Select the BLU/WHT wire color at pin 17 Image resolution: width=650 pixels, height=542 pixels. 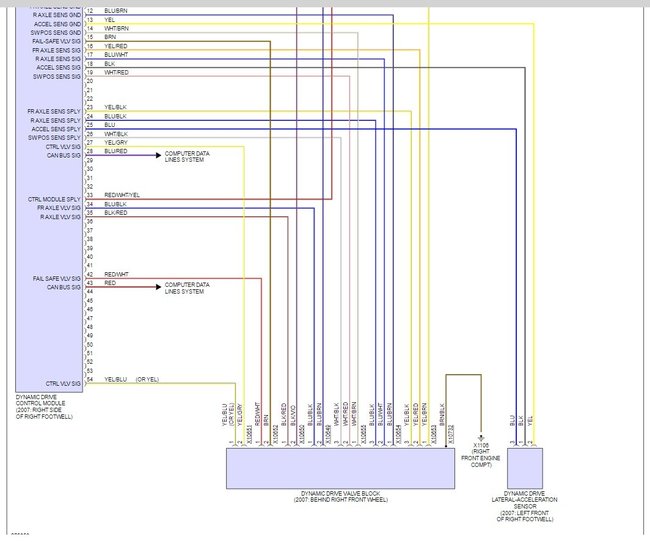(x=116, y=55)
